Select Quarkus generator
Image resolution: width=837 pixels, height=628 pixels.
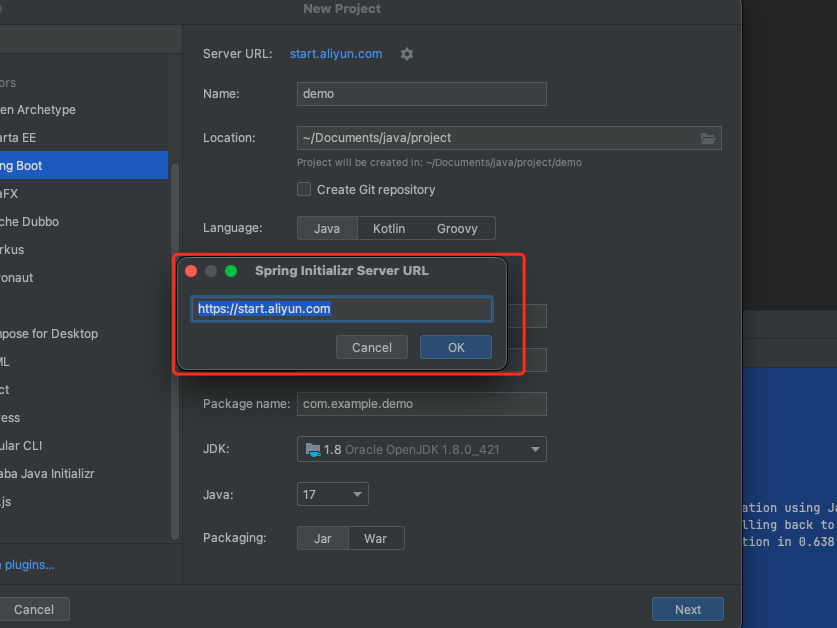tap(84, 250)
